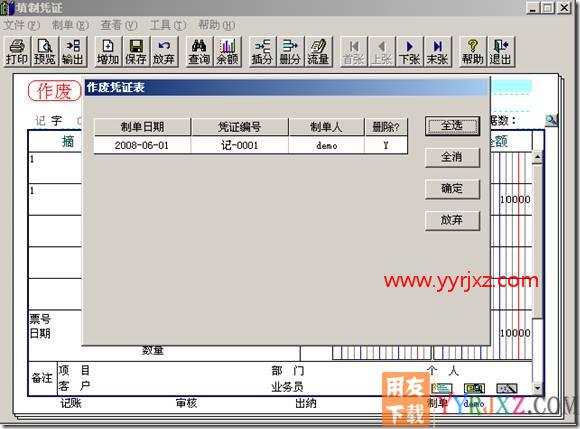This screenshot has width=580, height=429.
Task: Select the 记-0001 voucher number cell
Action: tap(240, 145)
